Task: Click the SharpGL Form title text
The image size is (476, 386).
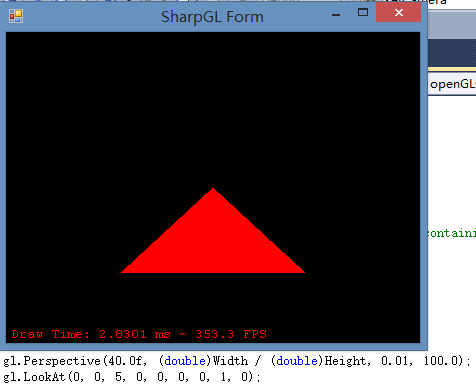Action: pos(212,17)
